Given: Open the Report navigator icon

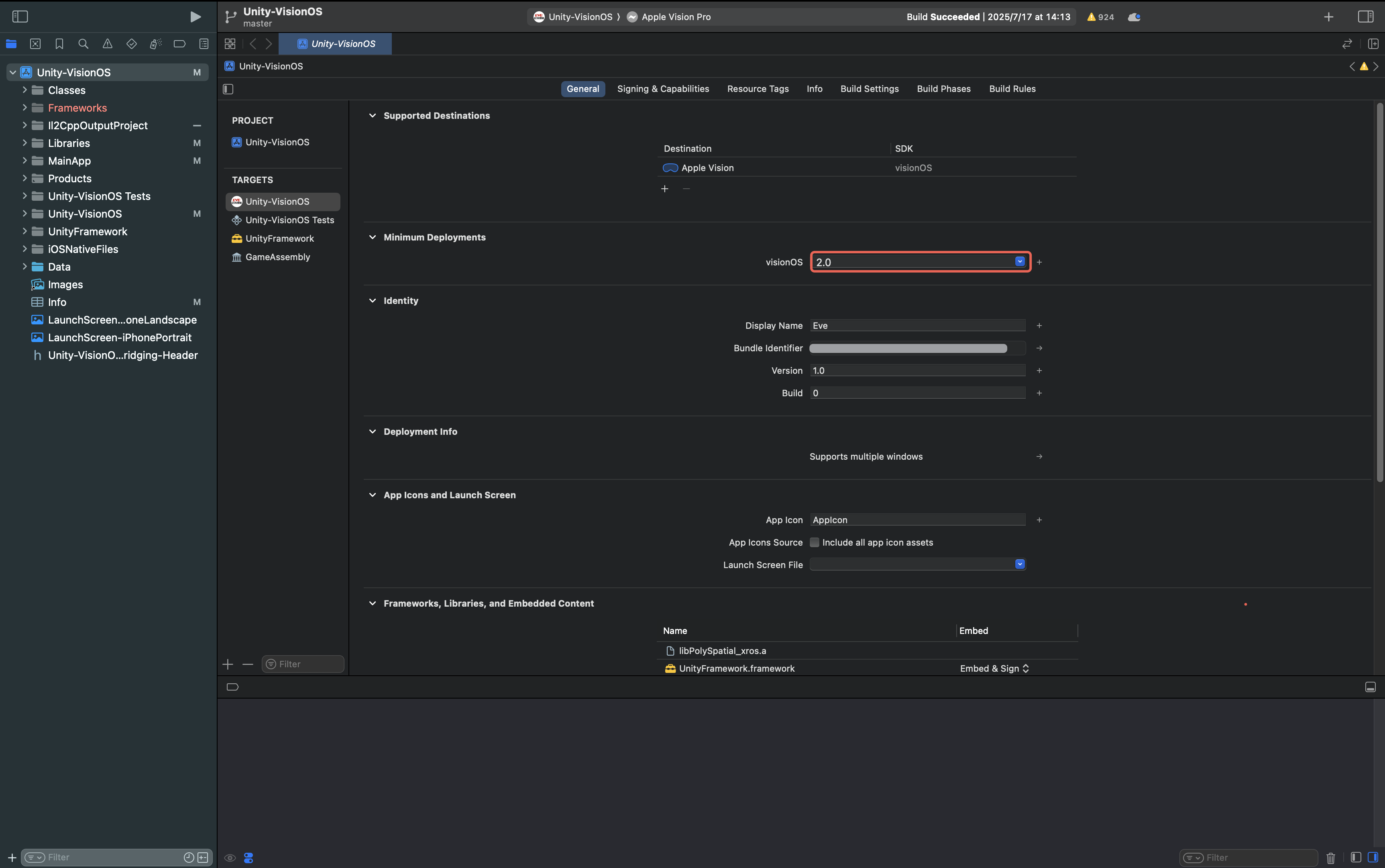Looking at the screenshot, I should (204, 44).
